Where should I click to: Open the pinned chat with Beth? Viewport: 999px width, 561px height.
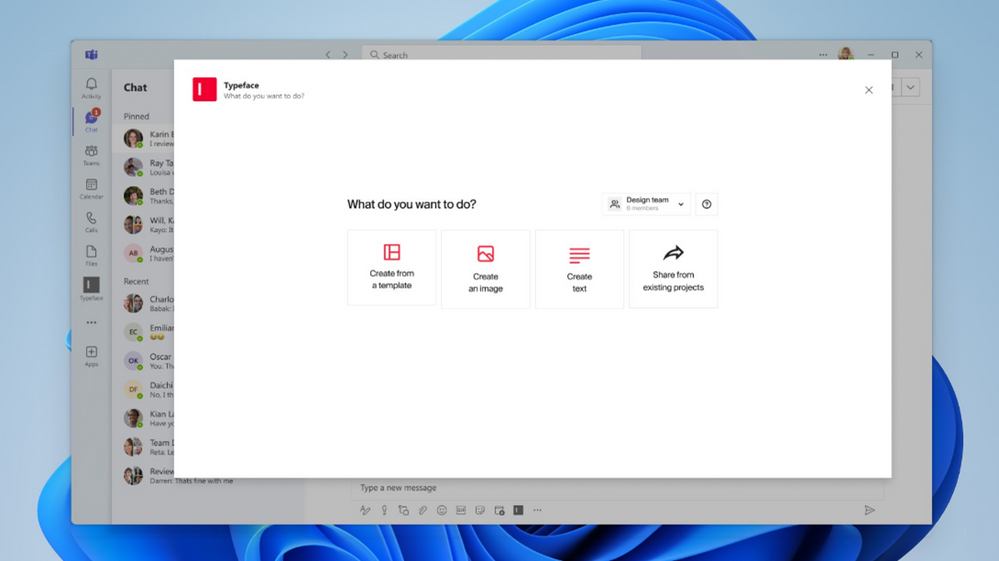coord(144,195)
